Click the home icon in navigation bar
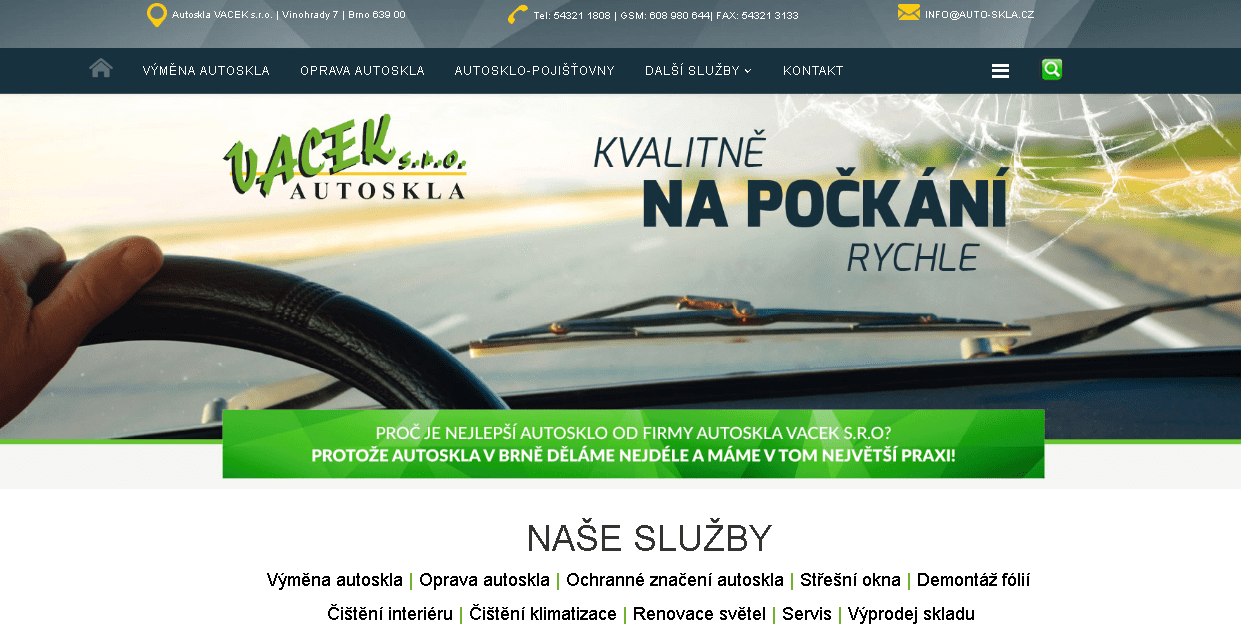 101,68
